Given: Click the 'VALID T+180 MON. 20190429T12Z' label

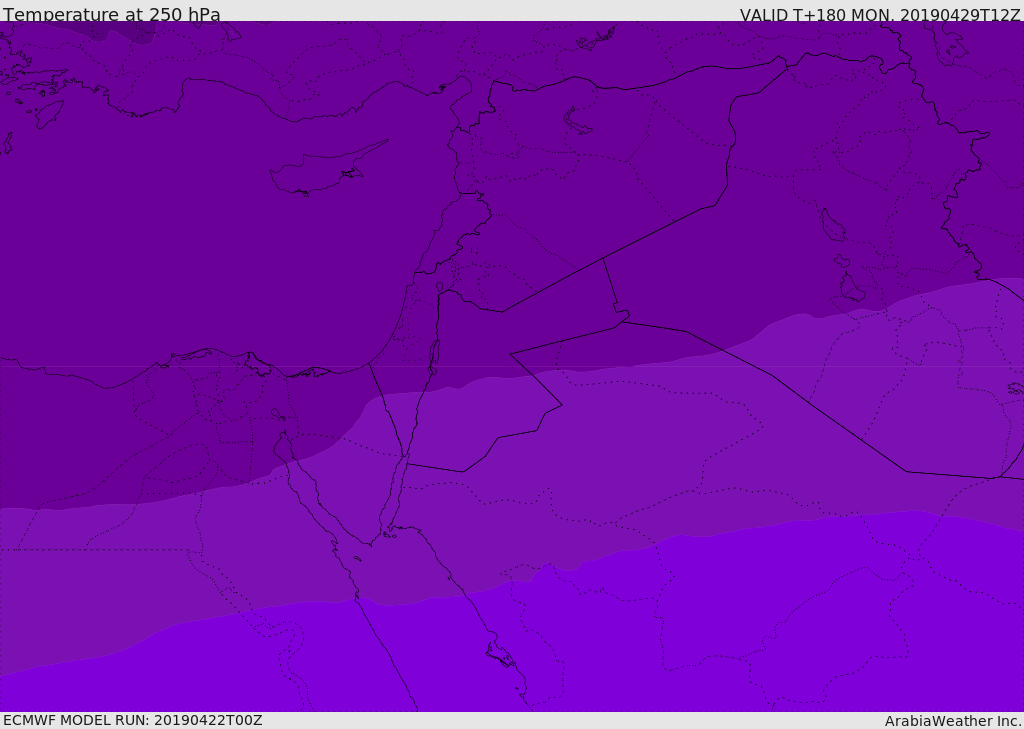Looking at the screenshot, I should (880, 15).
